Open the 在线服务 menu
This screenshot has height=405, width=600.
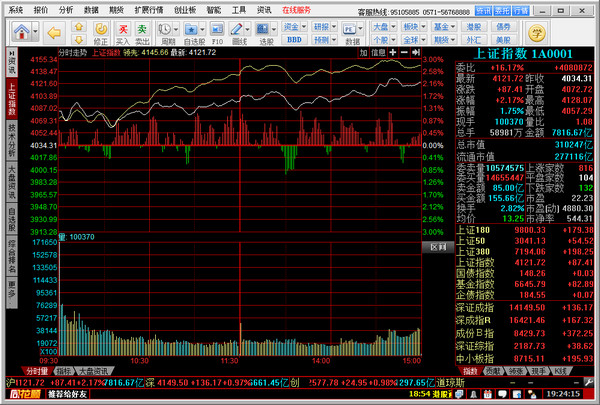[297, 10]
